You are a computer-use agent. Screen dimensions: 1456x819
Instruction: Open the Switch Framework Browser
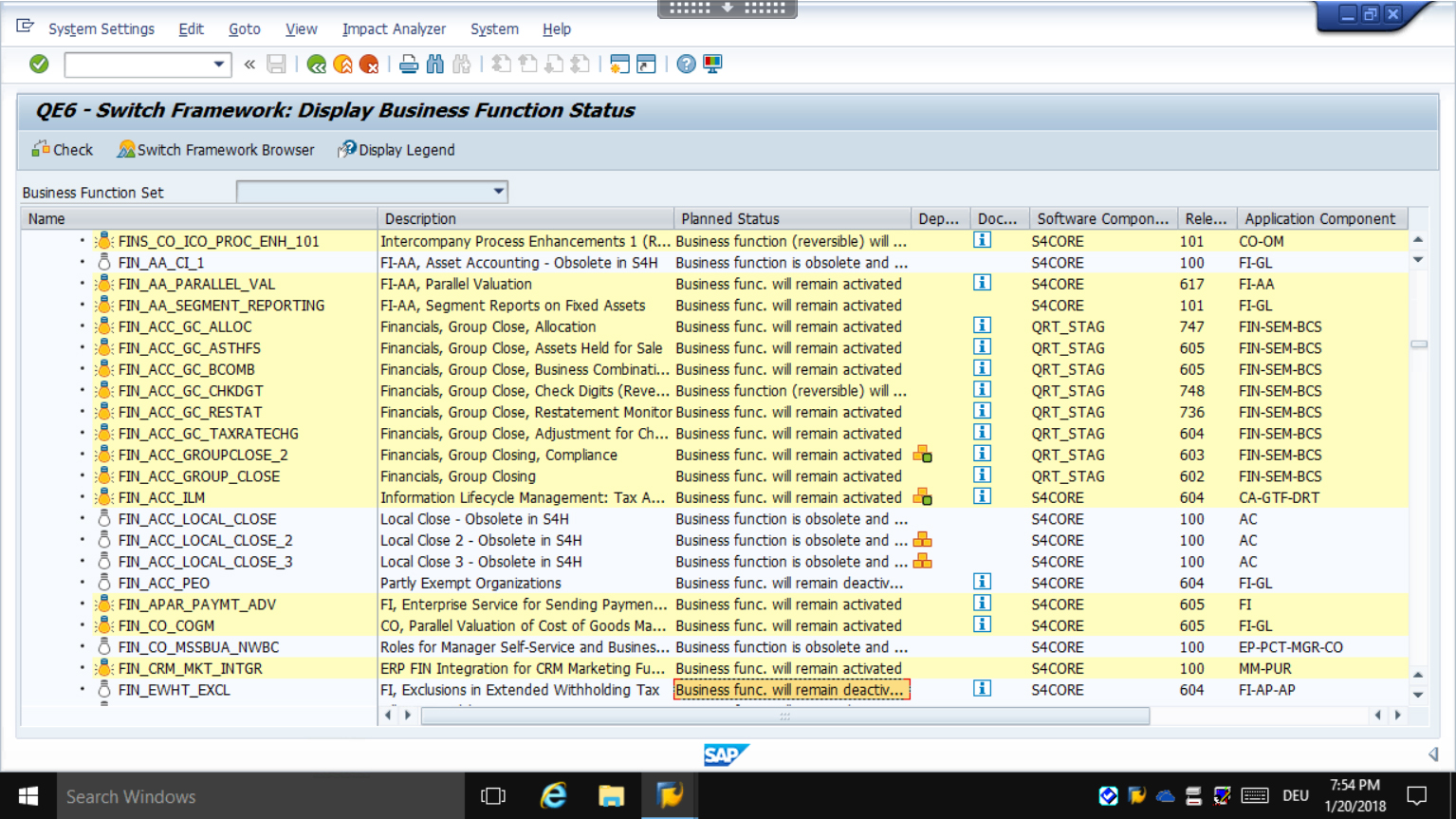(216, 150)
